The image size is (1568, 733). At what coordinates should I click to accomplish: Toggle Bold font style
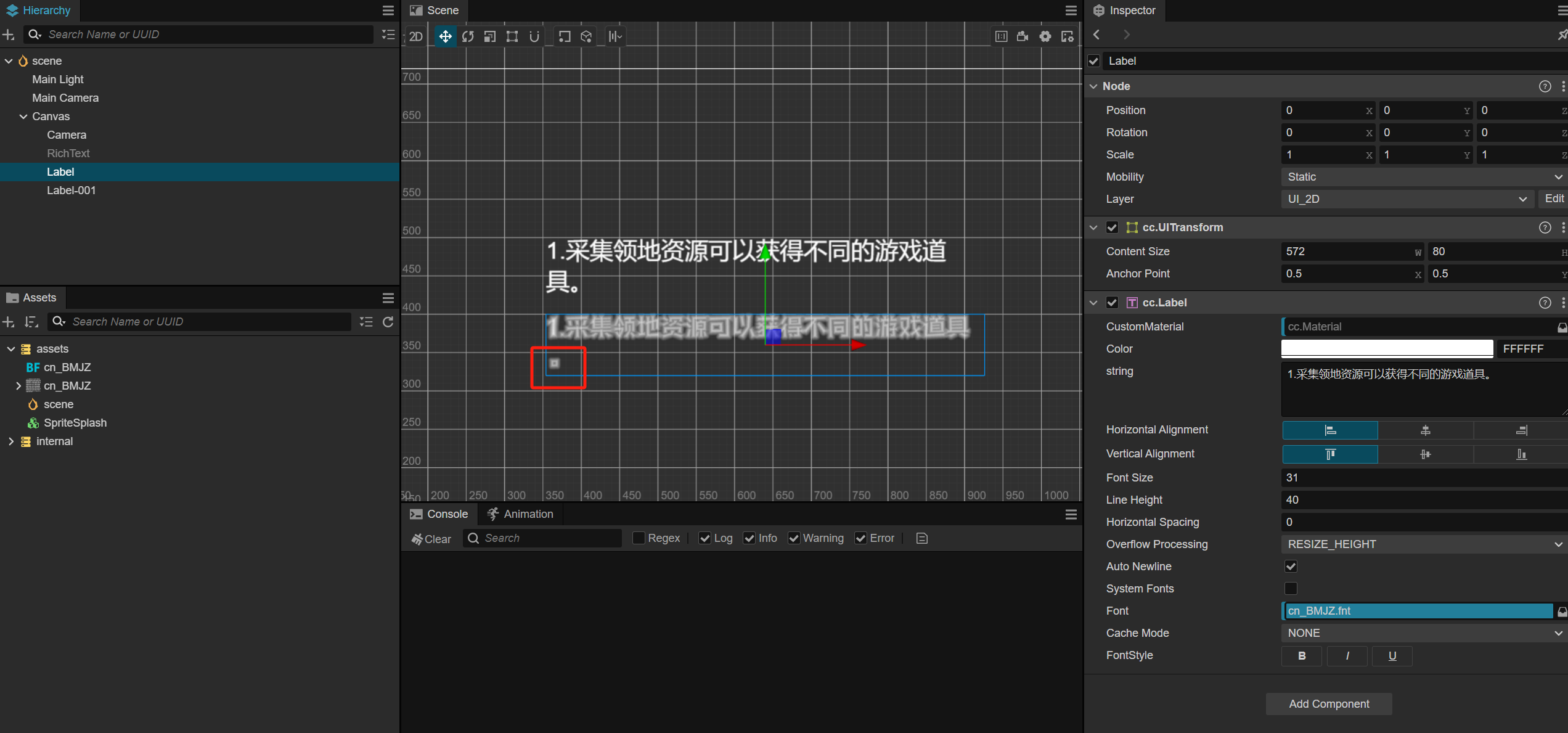tap(1302, 656)
